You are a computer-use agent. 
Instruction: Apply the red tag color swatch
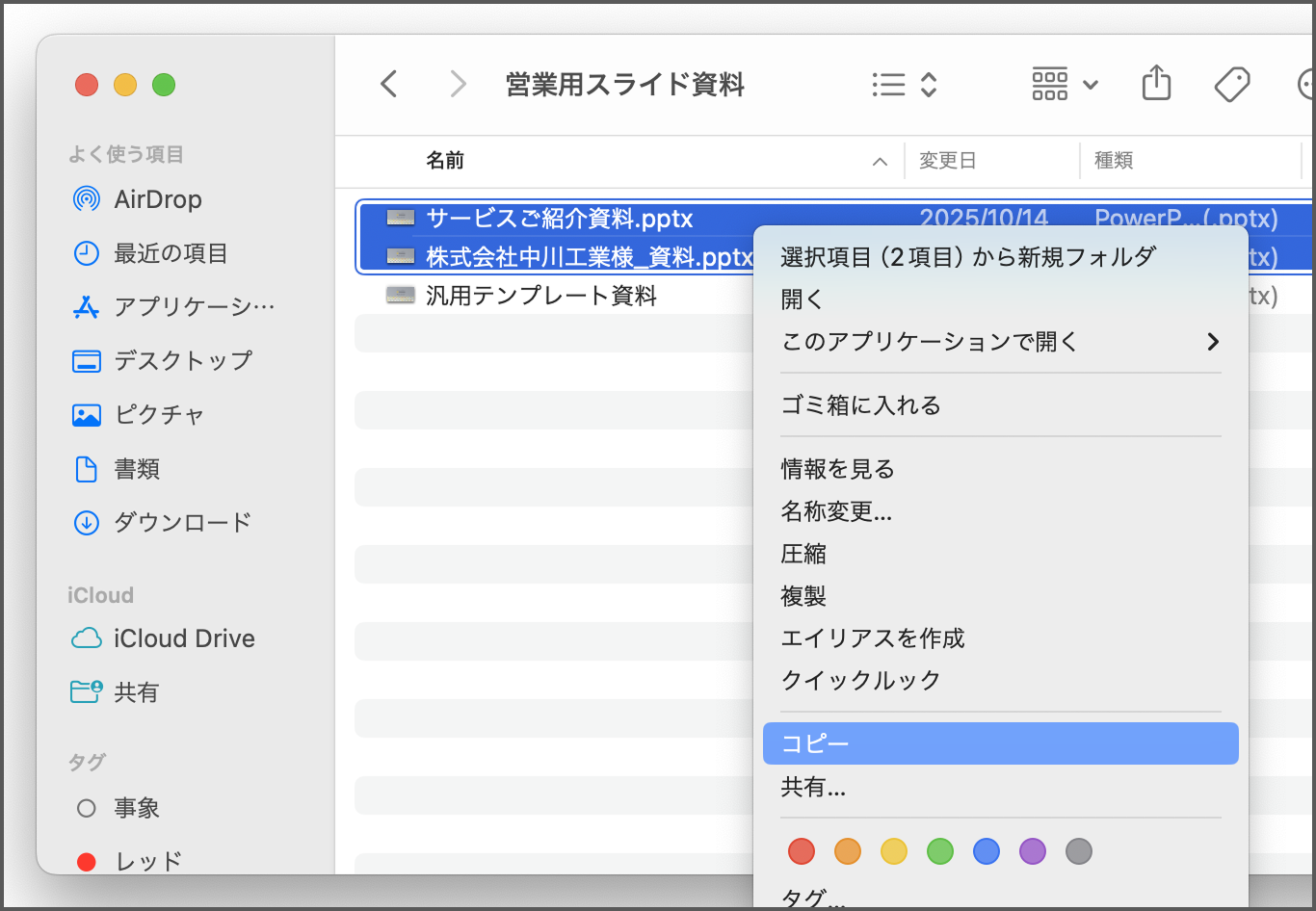(x=801, y=851)
